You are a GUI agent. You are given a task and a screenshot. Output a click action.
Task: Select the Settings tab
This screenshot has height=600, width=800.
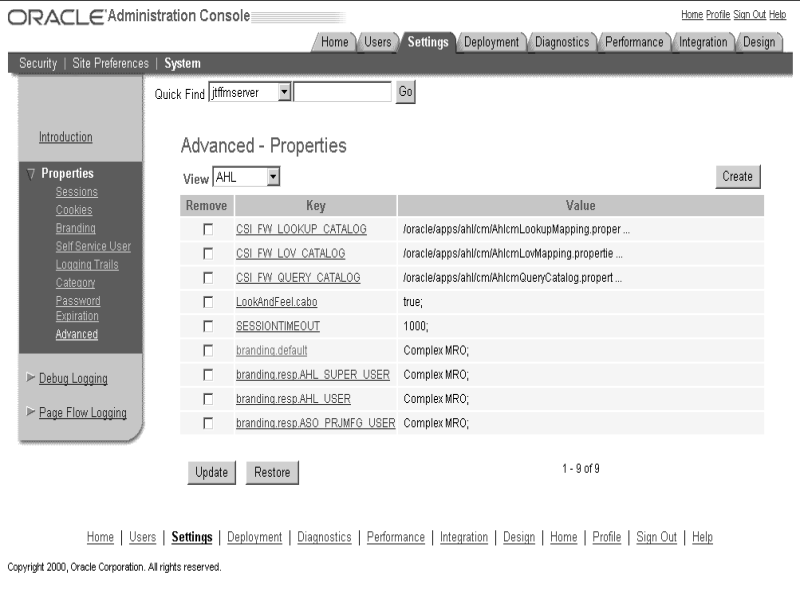point(428,42)
